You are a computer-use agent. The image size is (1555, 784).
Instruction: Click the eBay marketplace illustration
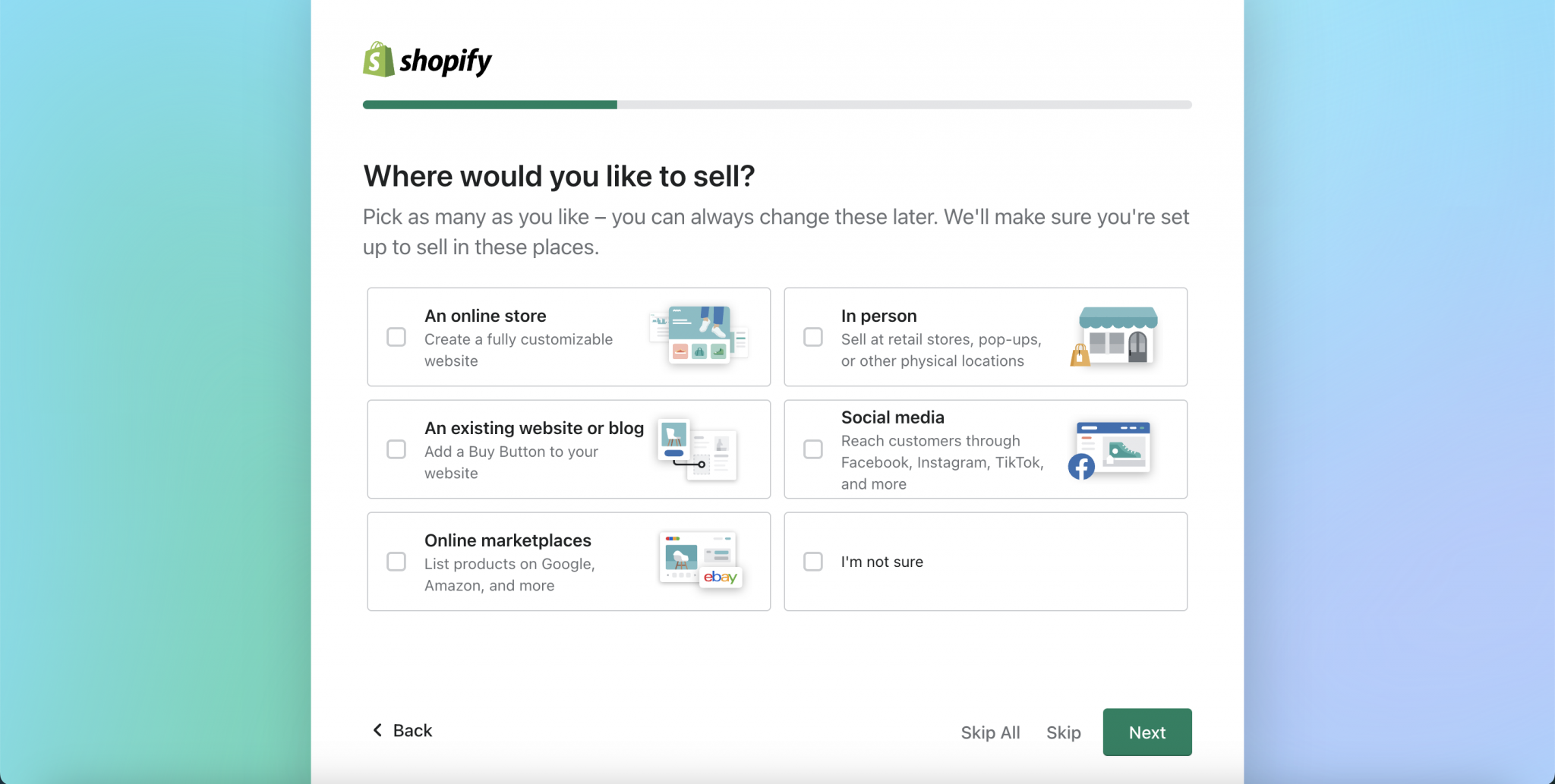point(700,561)
